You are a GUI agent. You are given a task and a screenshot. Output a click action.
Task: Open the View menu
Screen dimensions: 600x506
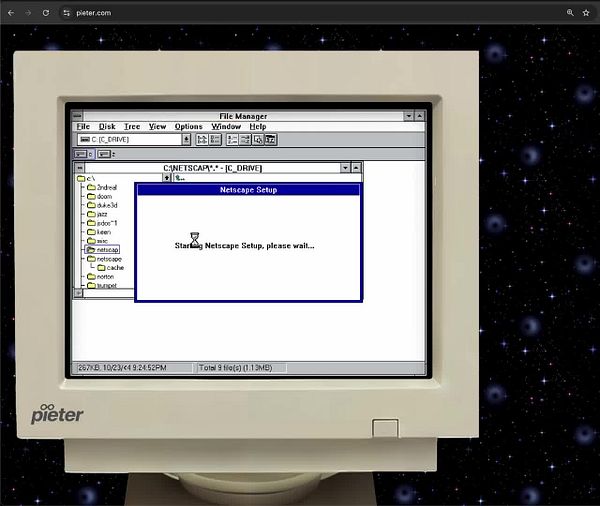coord(157,126)
